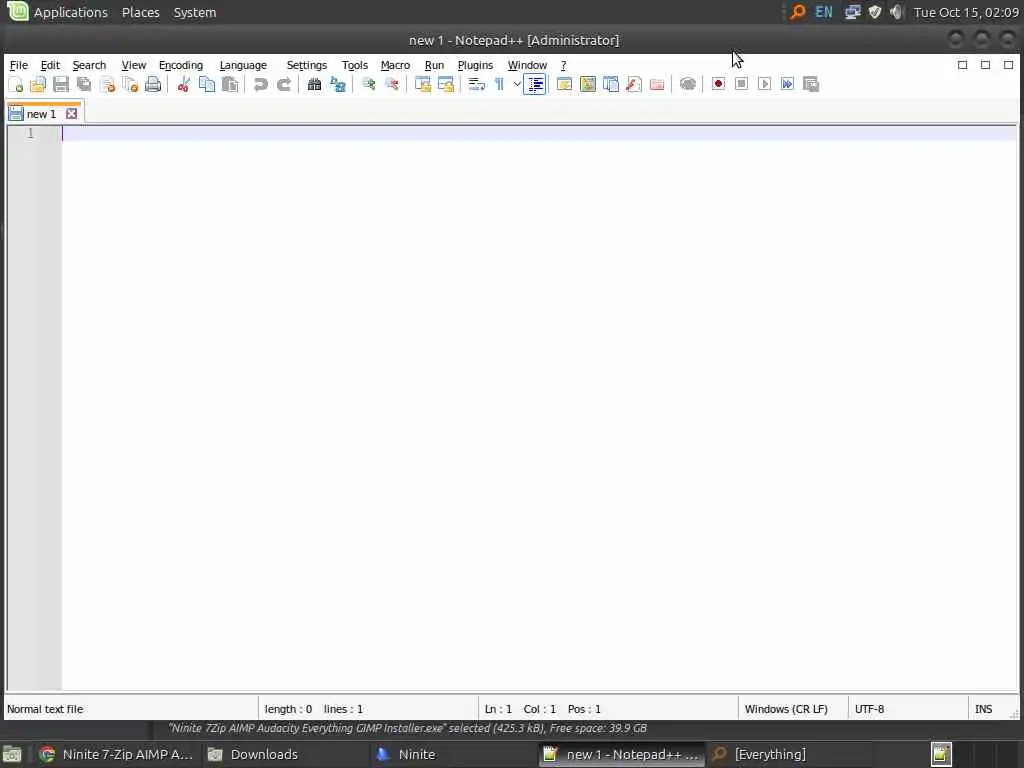Image resolution: width=1024 pixels, height=768 pixels.
Task: Open dropdown arrow next to pilcrow icon
Action: tap(517, 84)
